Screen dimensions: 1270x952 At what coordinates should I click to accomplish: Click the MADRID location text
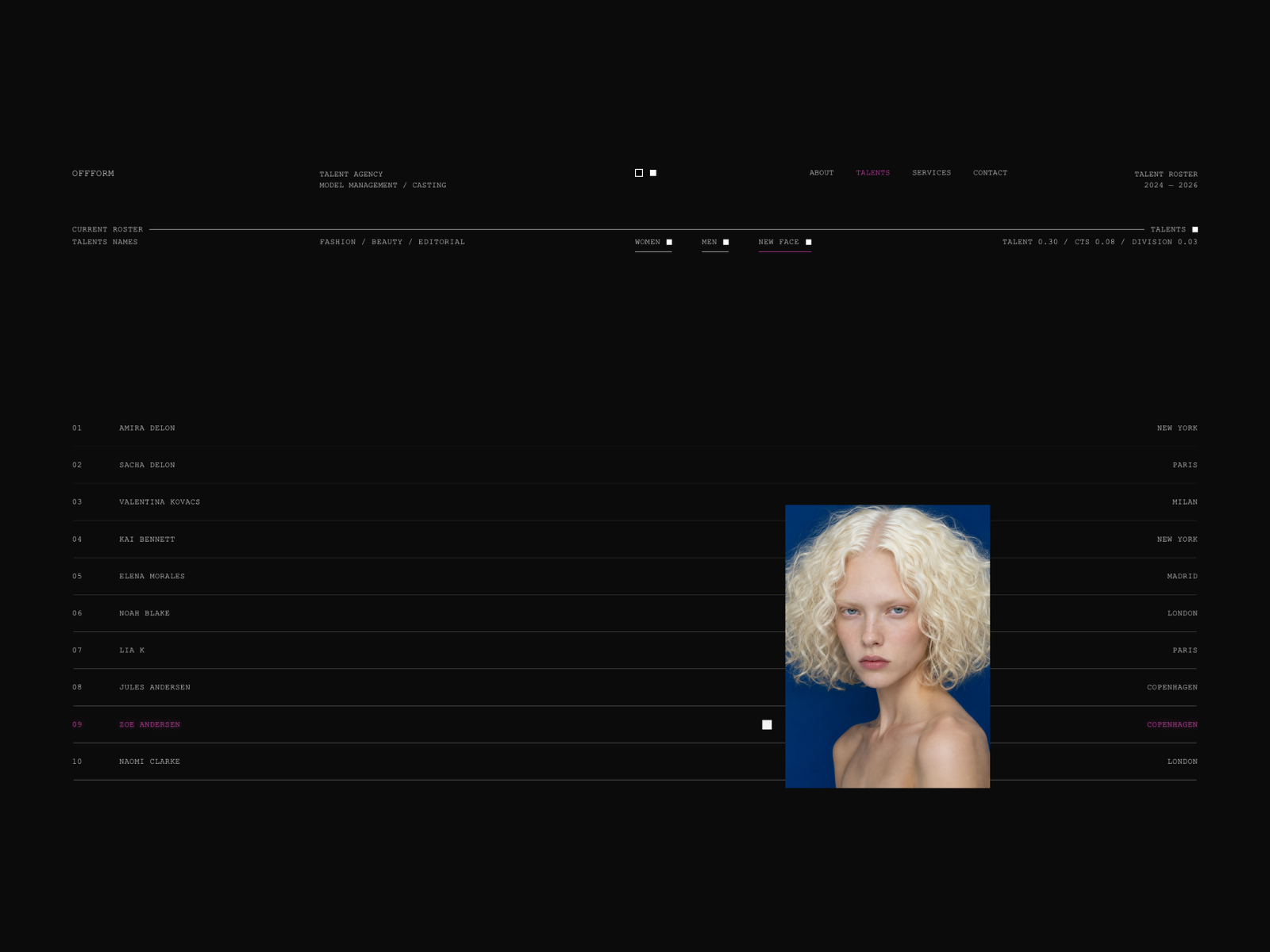coord(1182,576)
